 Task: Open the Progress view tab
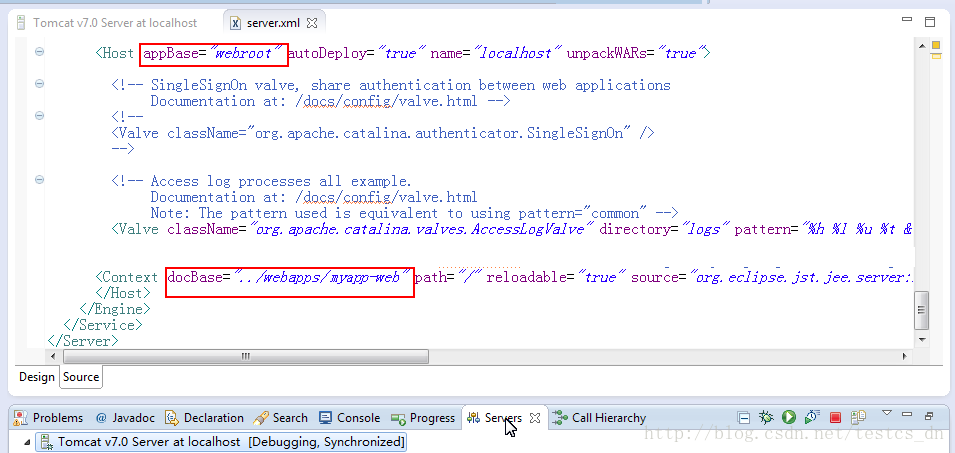click(x=424, y=418)
